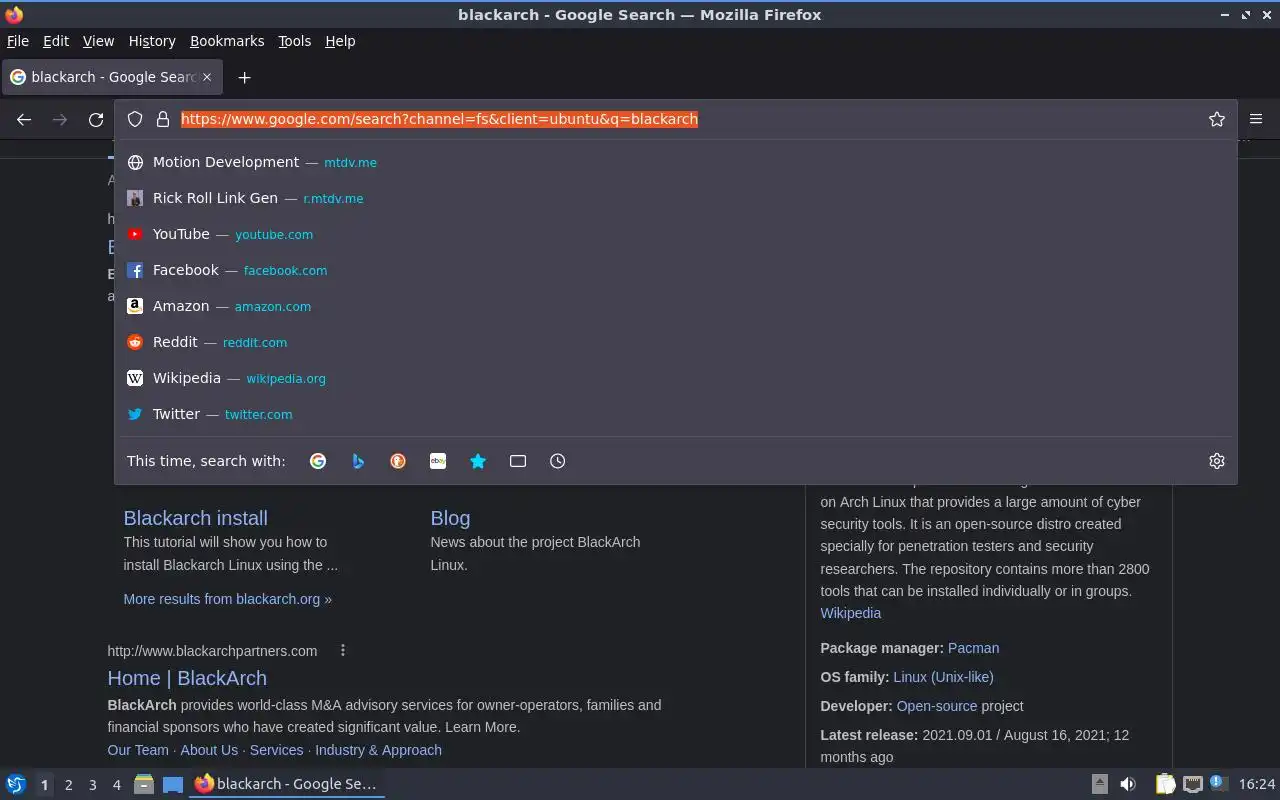Open the Blog result link
Image resolution: width=1280 pixels, height=800 pixels.
coord(450,518)
